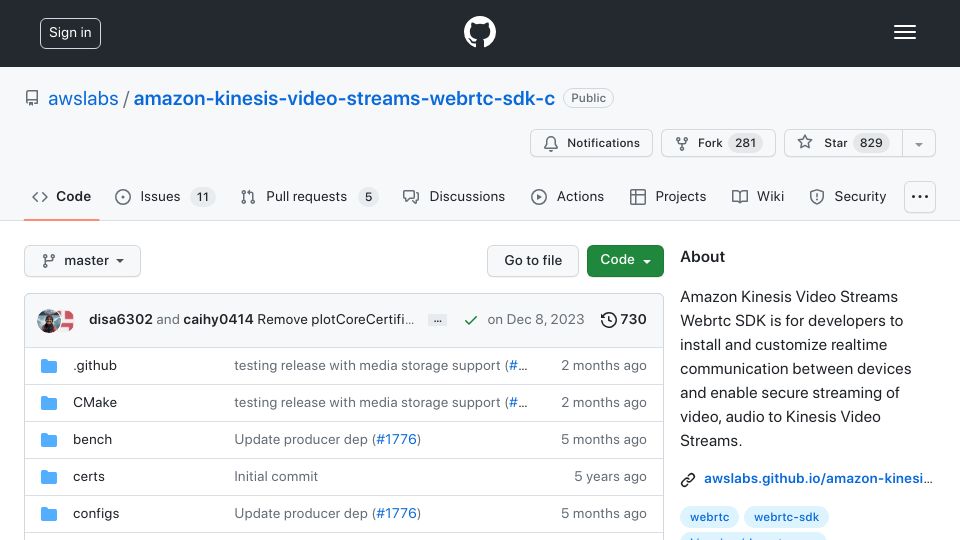Click the Notifications button
Screen dimensions: 960x540
click(591, 143)
